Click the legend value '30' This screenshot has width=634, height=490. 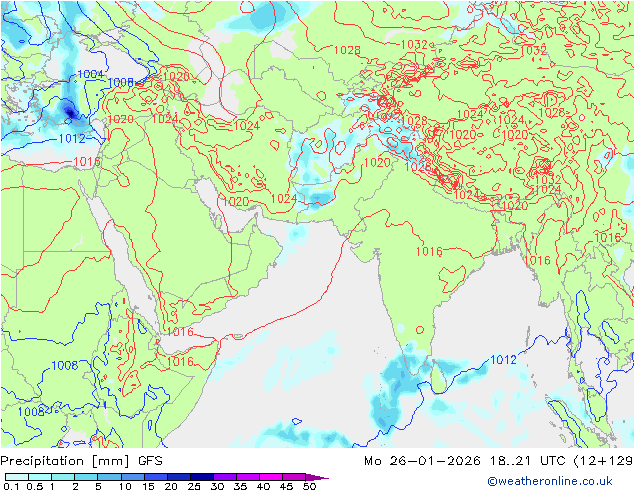(x=217, y=486)
